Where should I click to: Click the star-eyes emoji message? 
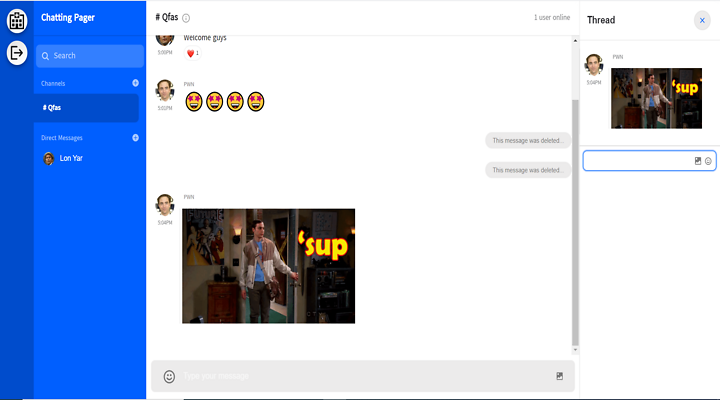click(x=225, y=101)
